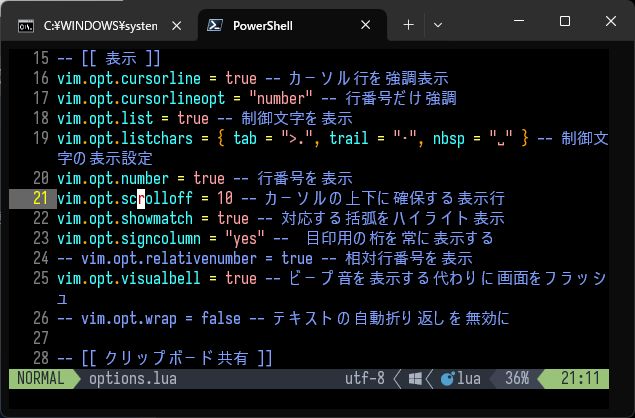
Task: Close the C:\WINDOWS\system tab
Action: (x=179, y=25)
